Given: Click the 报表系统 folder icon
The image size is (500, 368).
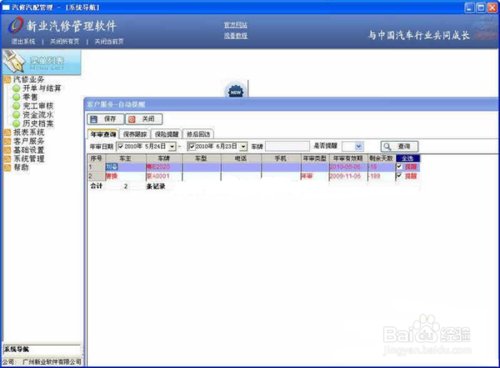Looking at the screenshot, I should [8, 133].
